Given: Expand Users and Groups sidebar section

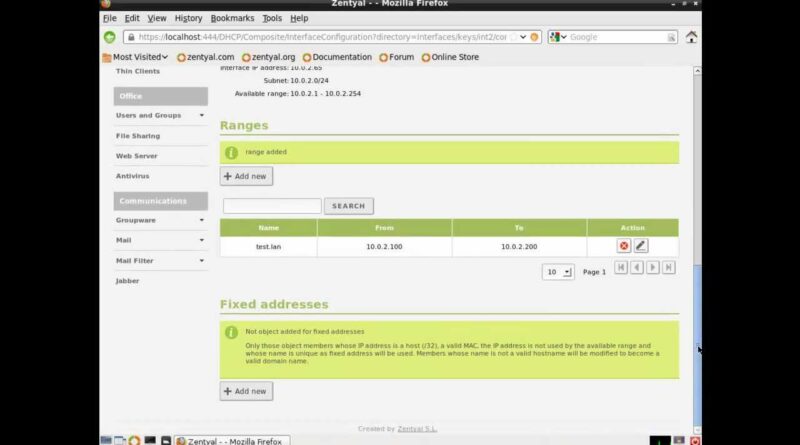Looking at the screenshot, I should point(161,116).
